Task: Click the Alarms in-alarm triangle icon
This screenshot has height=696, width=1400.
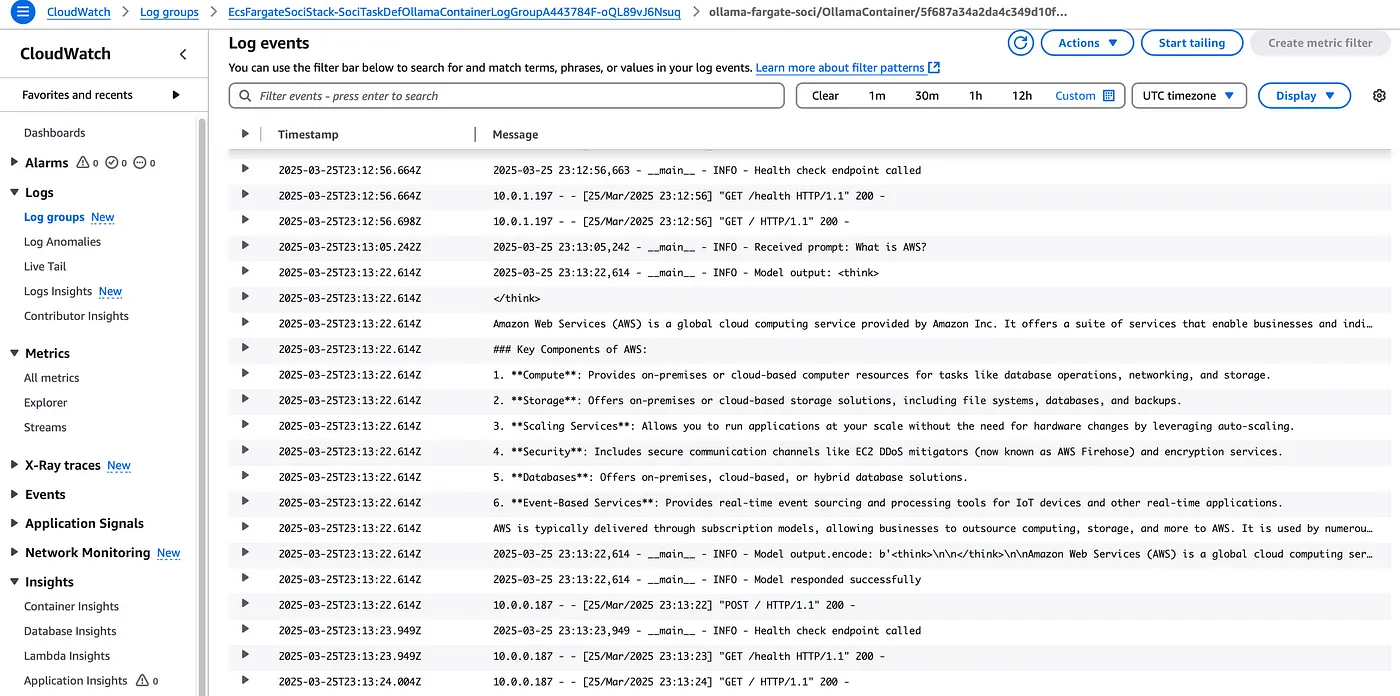Action: click(x=83, y=162)
